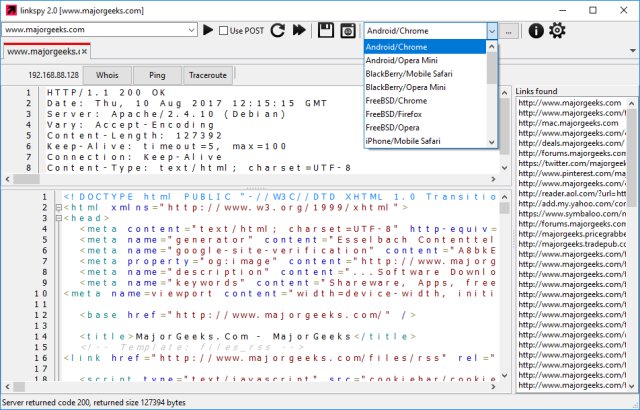Expand the URL address dropdown arrow
Viewport: 640px width, 410px height.
[x=190, y=31]
